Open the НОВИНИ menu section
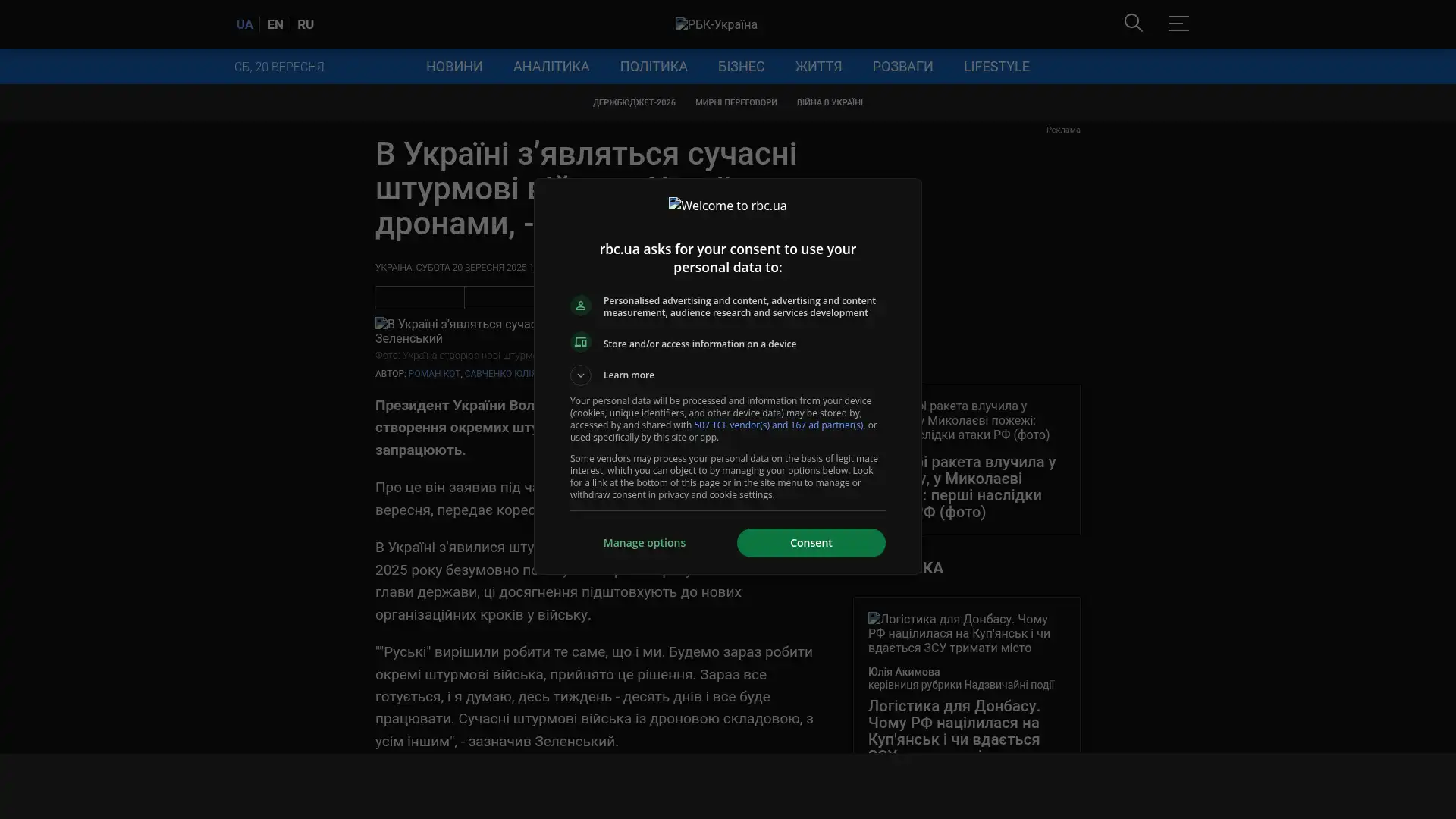The height and width of the screenshot is (819, 1456). [x=453, y=67]
